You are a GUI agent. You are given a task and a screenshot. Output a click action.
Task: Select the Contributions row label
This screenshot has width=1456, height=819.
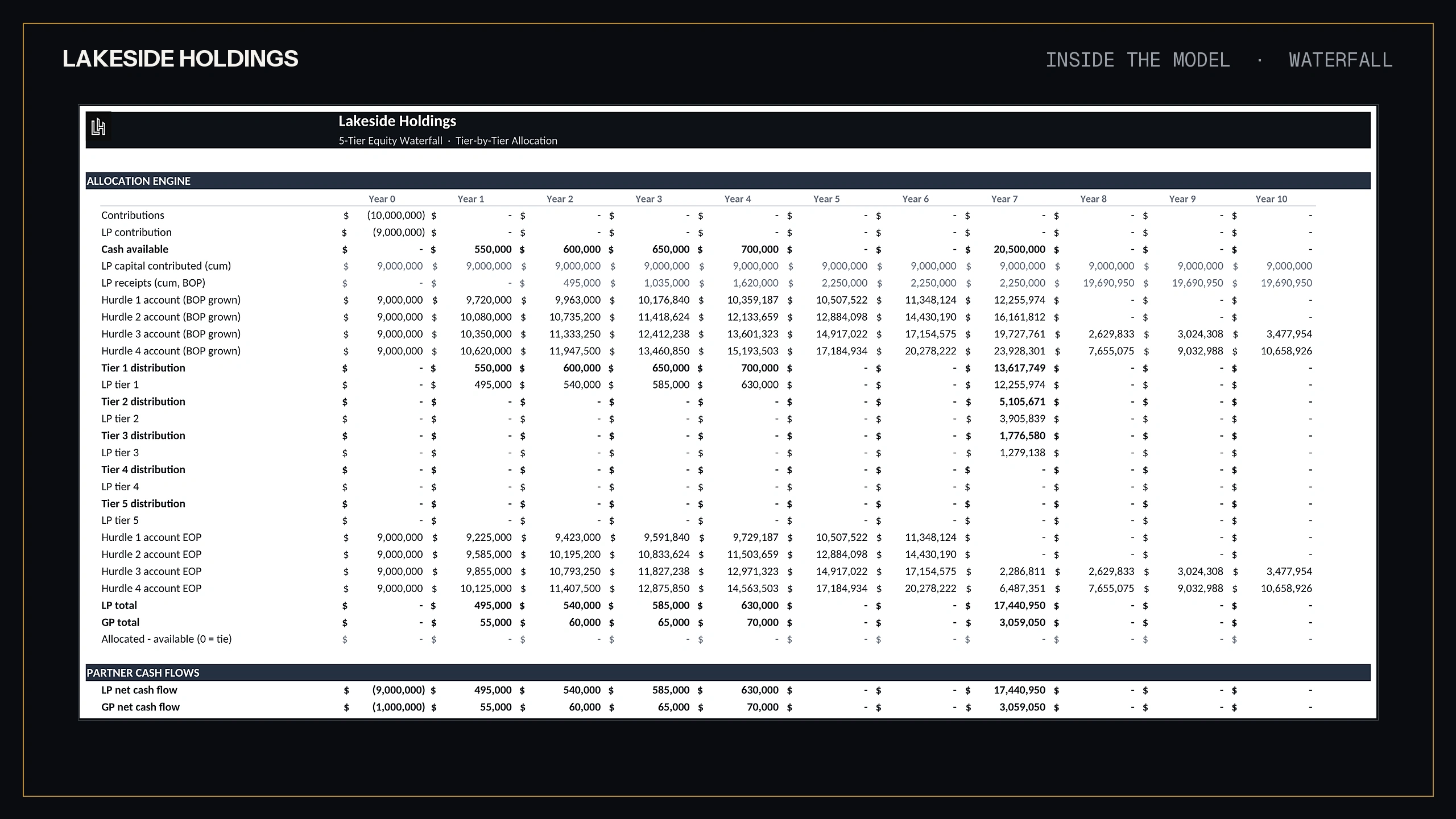point(133,216)
